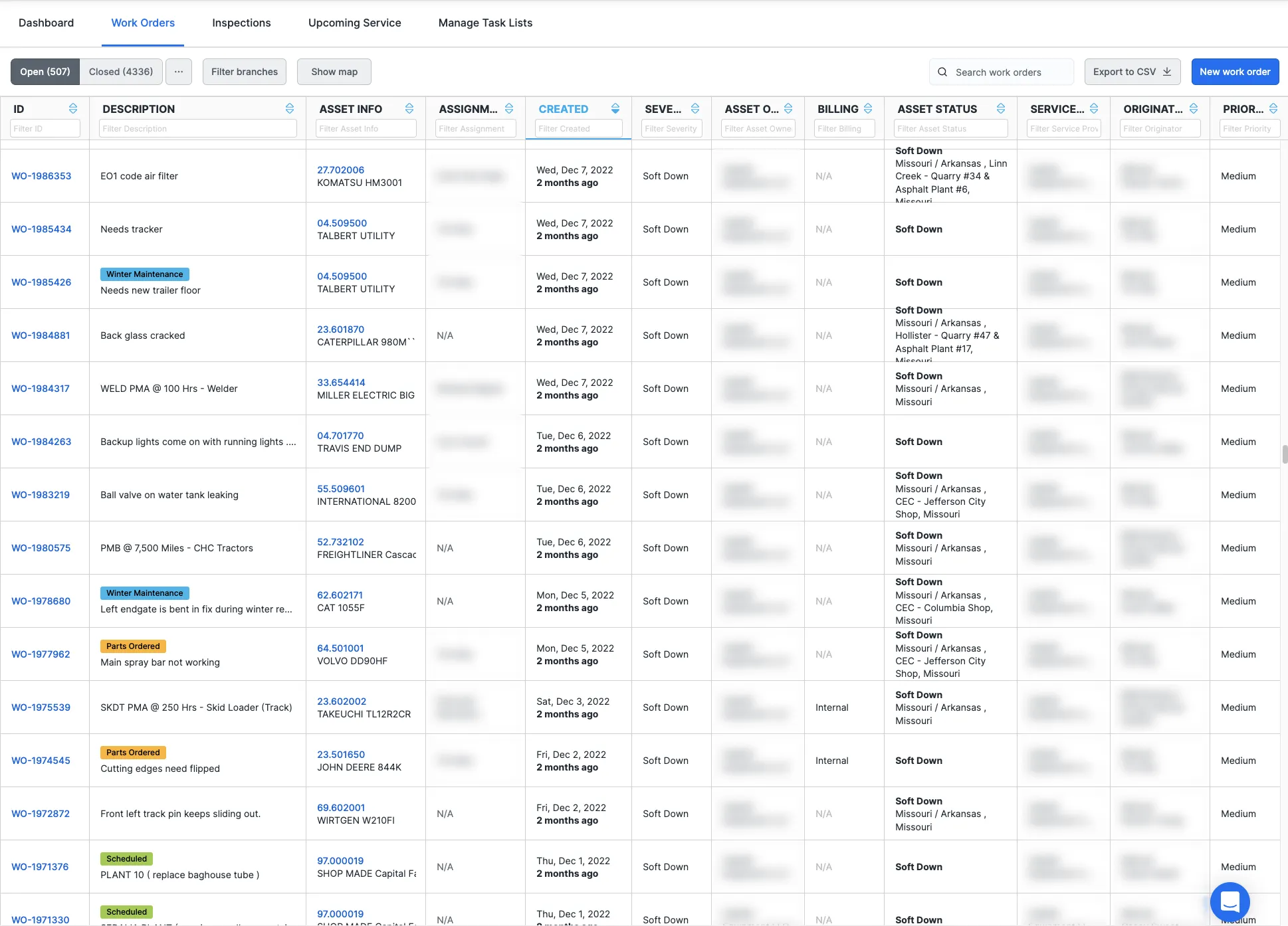This screenshot has height=926, width=1288.
Task: Toggle Show map view
Action: (x=334, y=72)
